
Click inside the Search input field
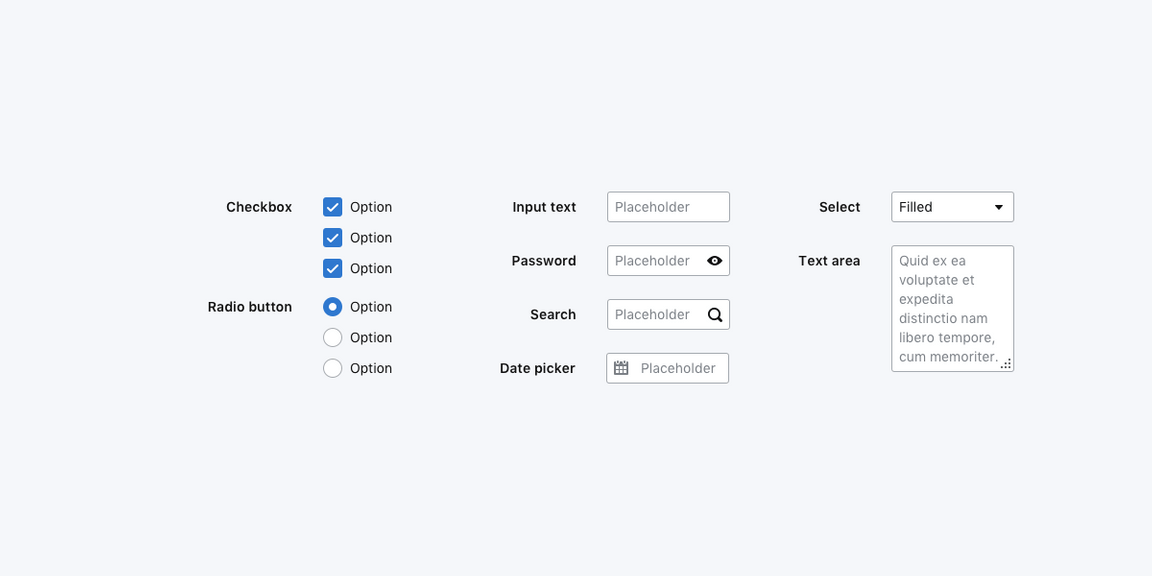point(655,315)
